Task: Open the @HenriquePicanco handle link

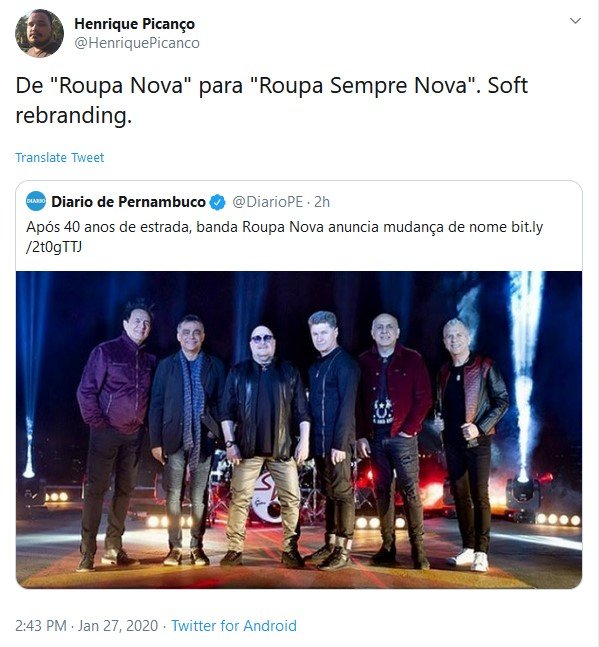Action: pyautogui.click(x=137, y=43)
